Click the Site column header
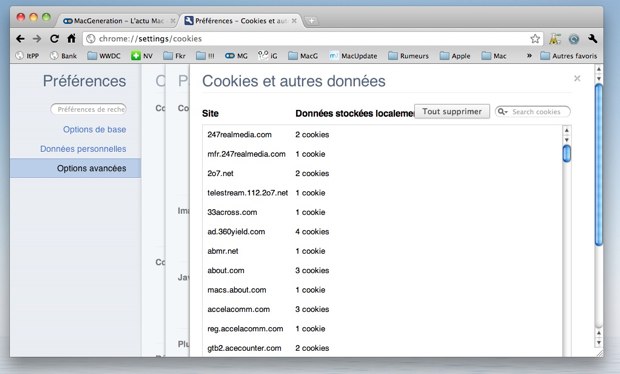Viewport: 620px width, 374px height. [x=210, y=113]
